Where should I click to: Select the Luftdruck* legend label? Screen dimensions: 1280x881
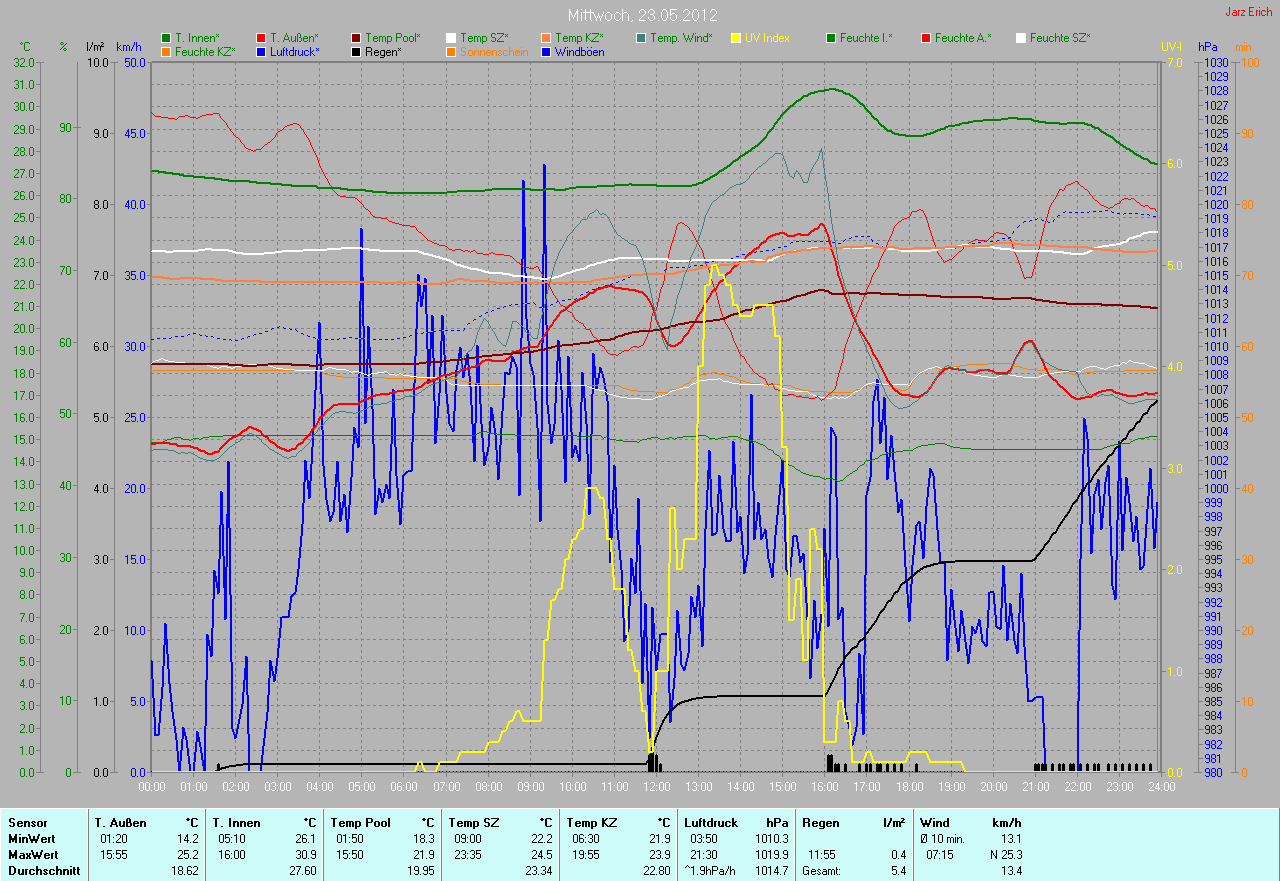295,51
